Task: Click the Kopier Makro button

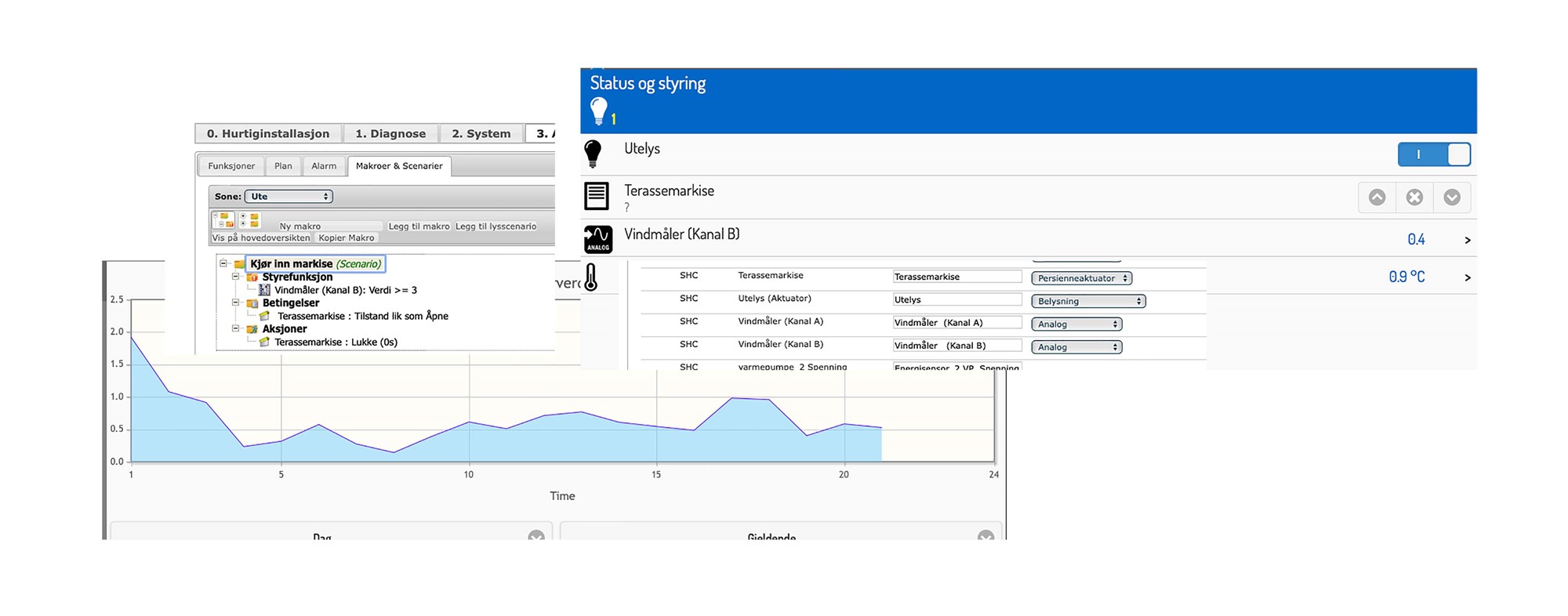Action: pos(347,237)
